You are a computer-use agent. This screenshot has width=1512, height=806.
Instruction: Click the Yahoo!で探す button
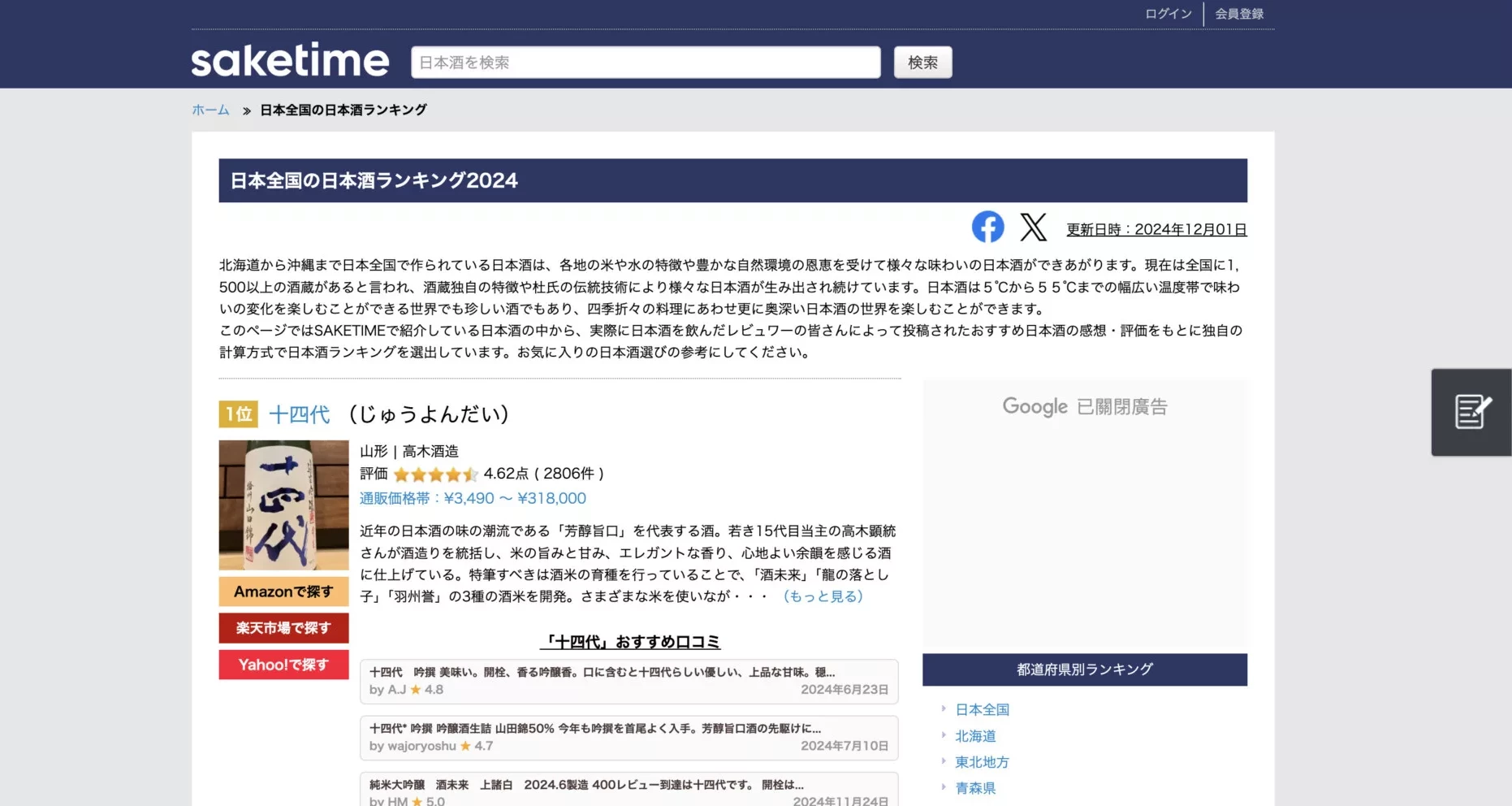coord(283,665)
